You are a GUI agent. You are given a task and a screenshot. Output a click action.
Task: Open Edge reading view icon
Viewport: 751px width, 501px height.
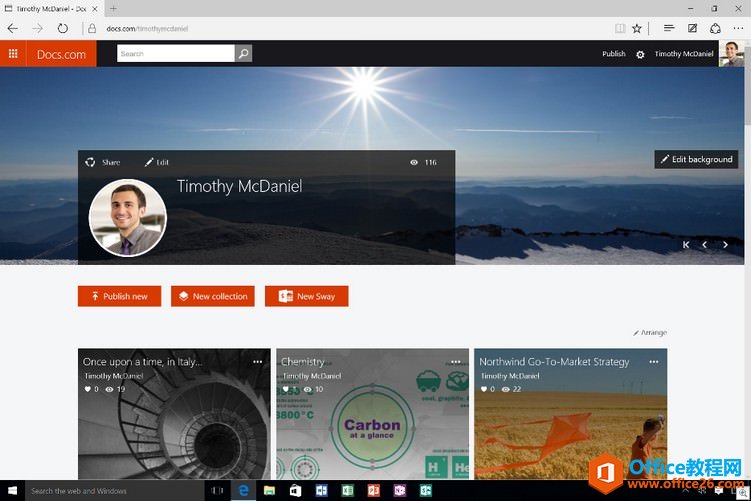tap(620, 29)
